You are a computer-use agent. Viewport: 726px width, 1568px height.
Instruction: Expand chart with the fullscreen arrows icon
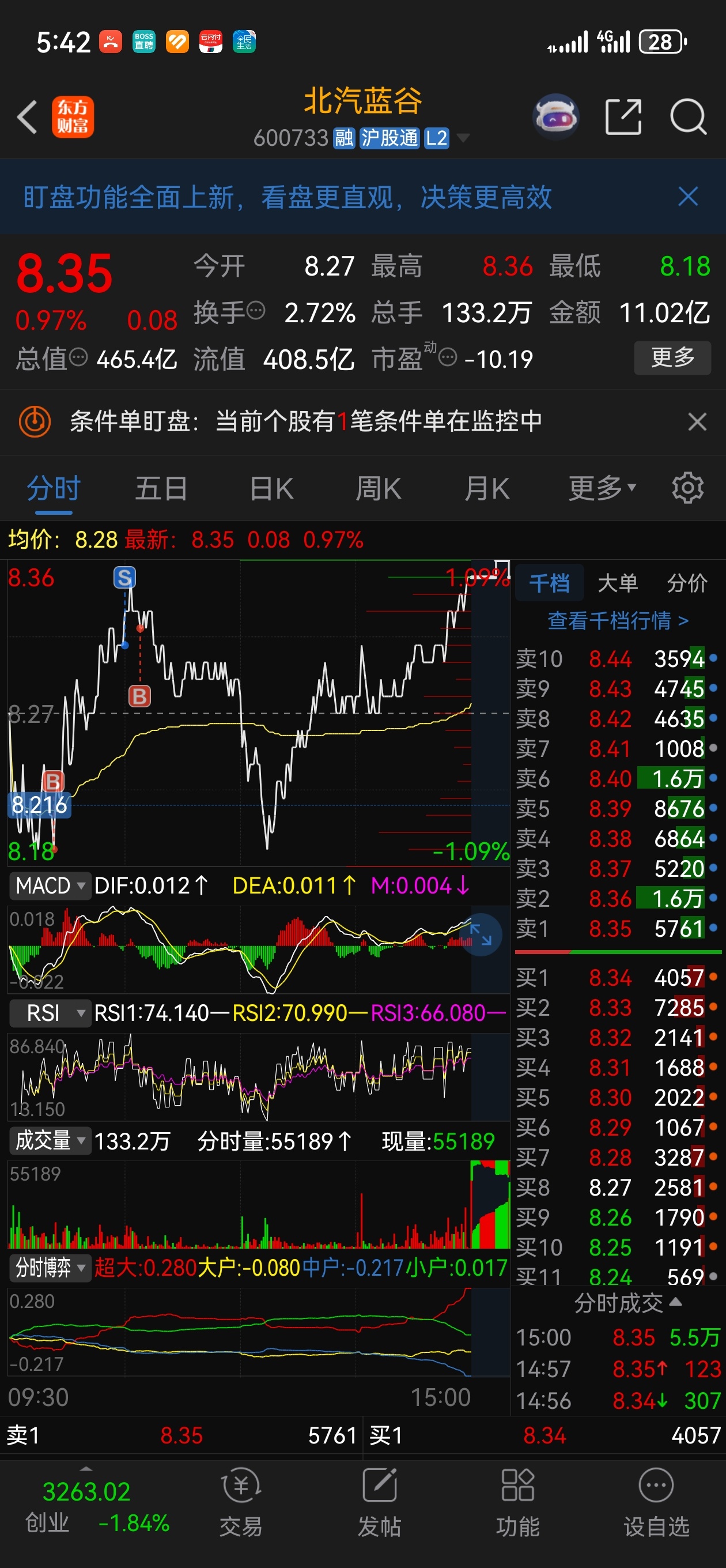pyautogui.click(x=481, y=935)
